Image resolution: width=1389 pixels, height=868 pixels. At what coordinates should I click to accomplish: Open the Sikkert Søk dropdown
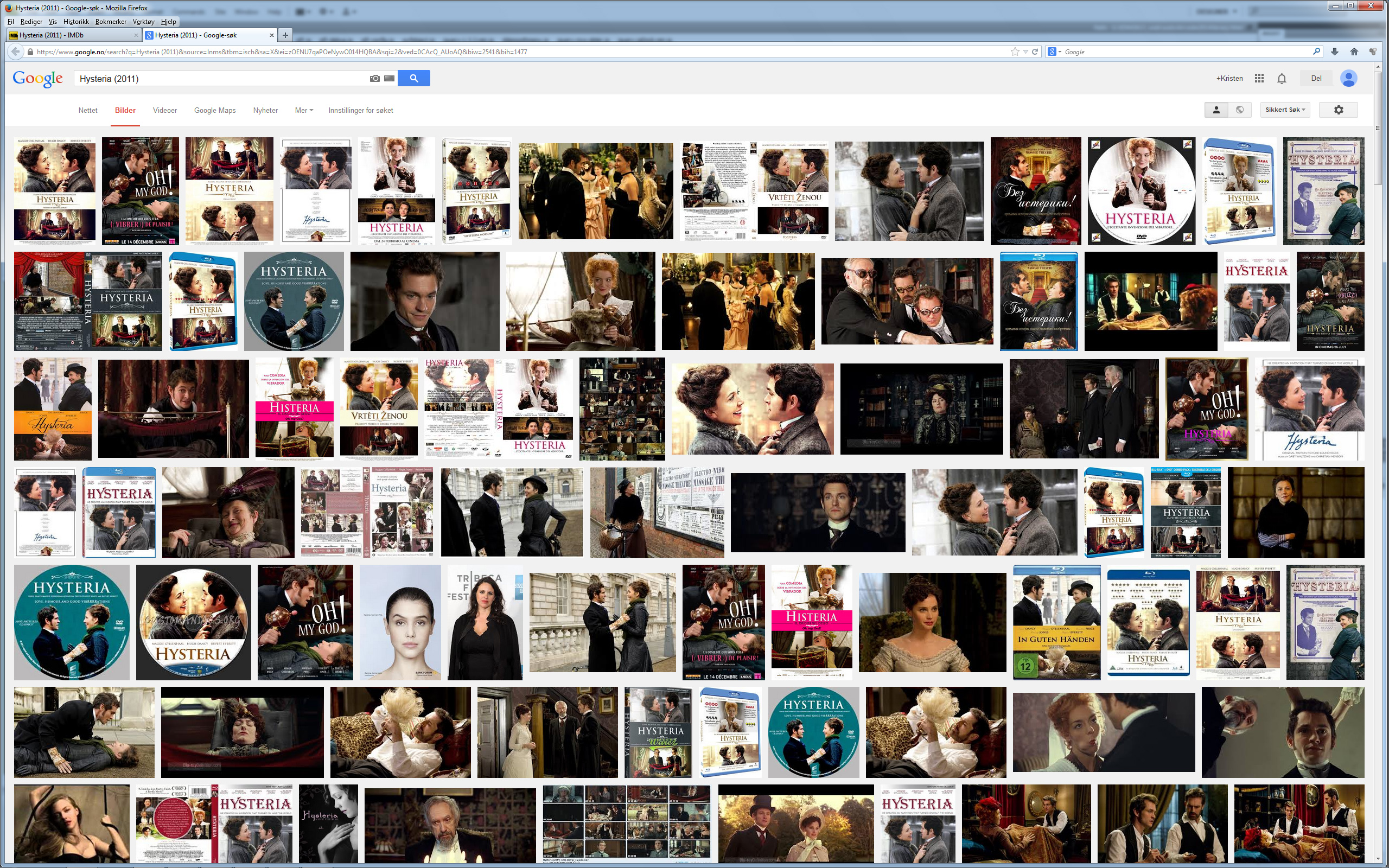pyautogui.click(x=1285, y=110)
